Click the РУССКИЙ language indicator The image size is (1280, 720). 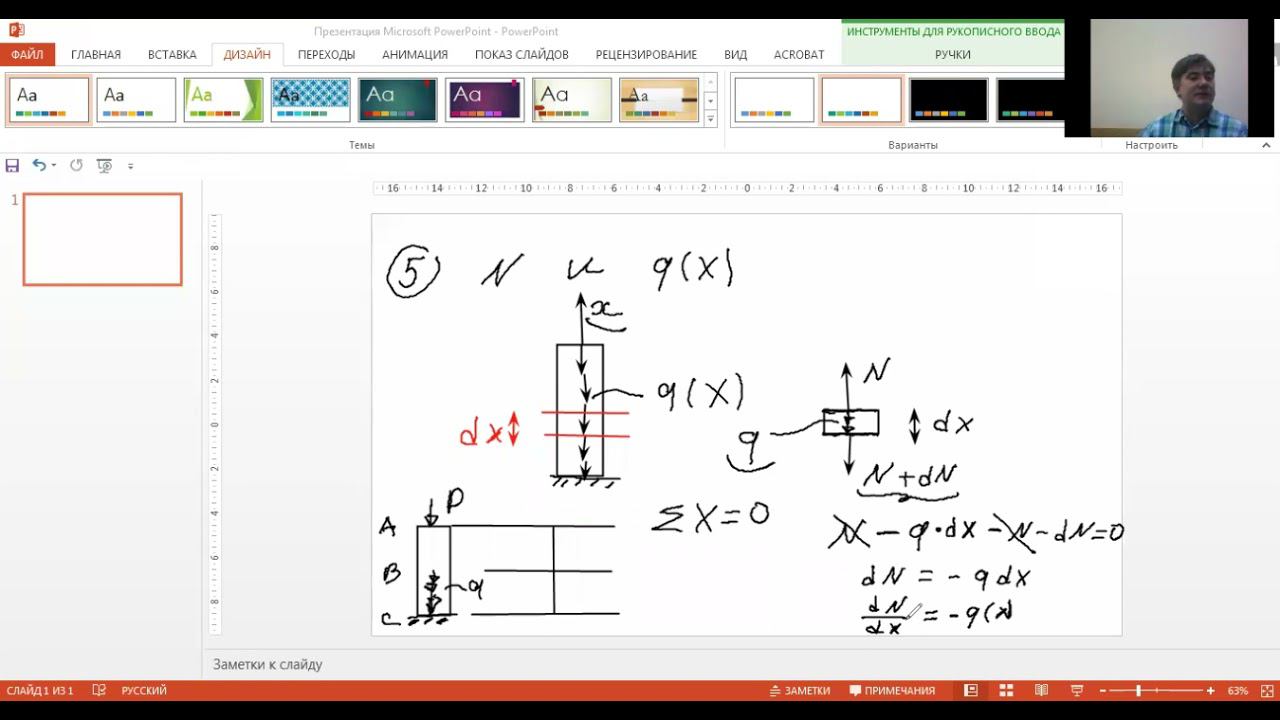[144, 691]
